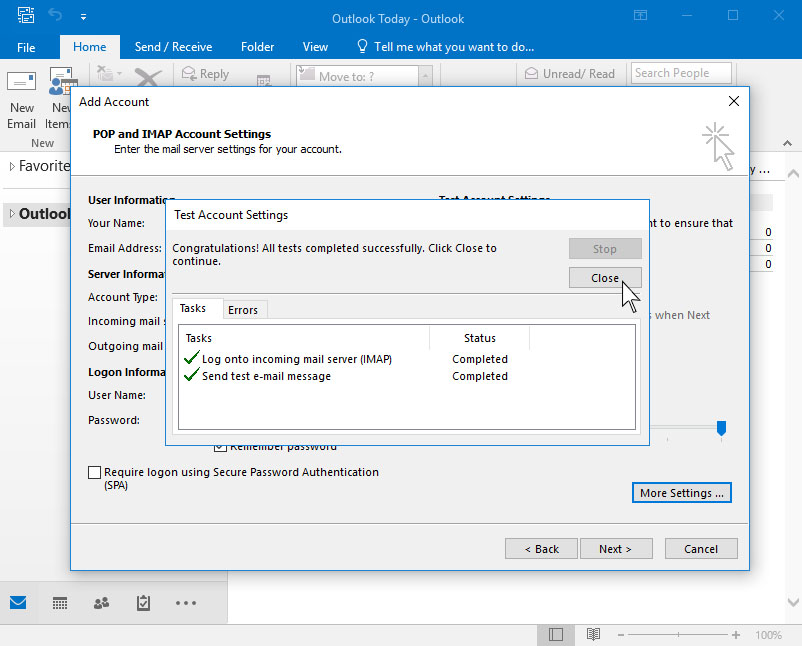Viewport: 802px width, 646px height.
Task: Click Ribbon Display Options icon
Action: [x=640, y=15]
